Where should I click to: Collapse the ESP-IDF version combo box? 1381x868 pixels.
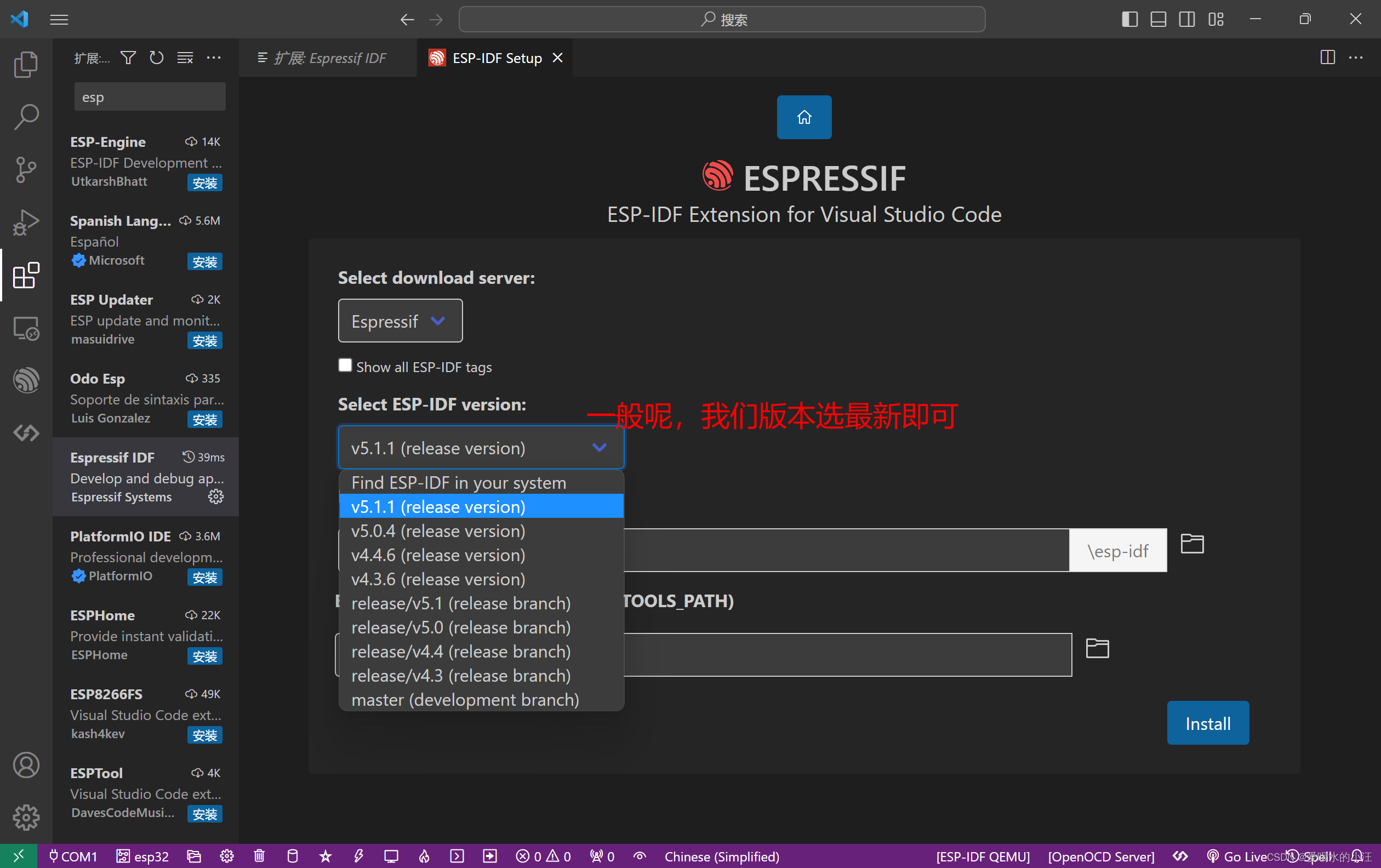[481, 448]
